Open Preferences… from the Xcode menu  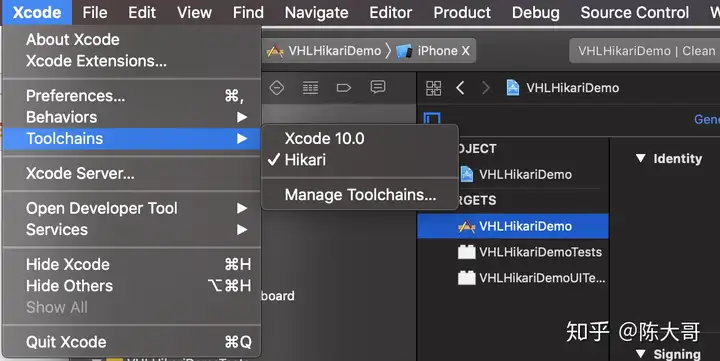(x=132, y=96)
